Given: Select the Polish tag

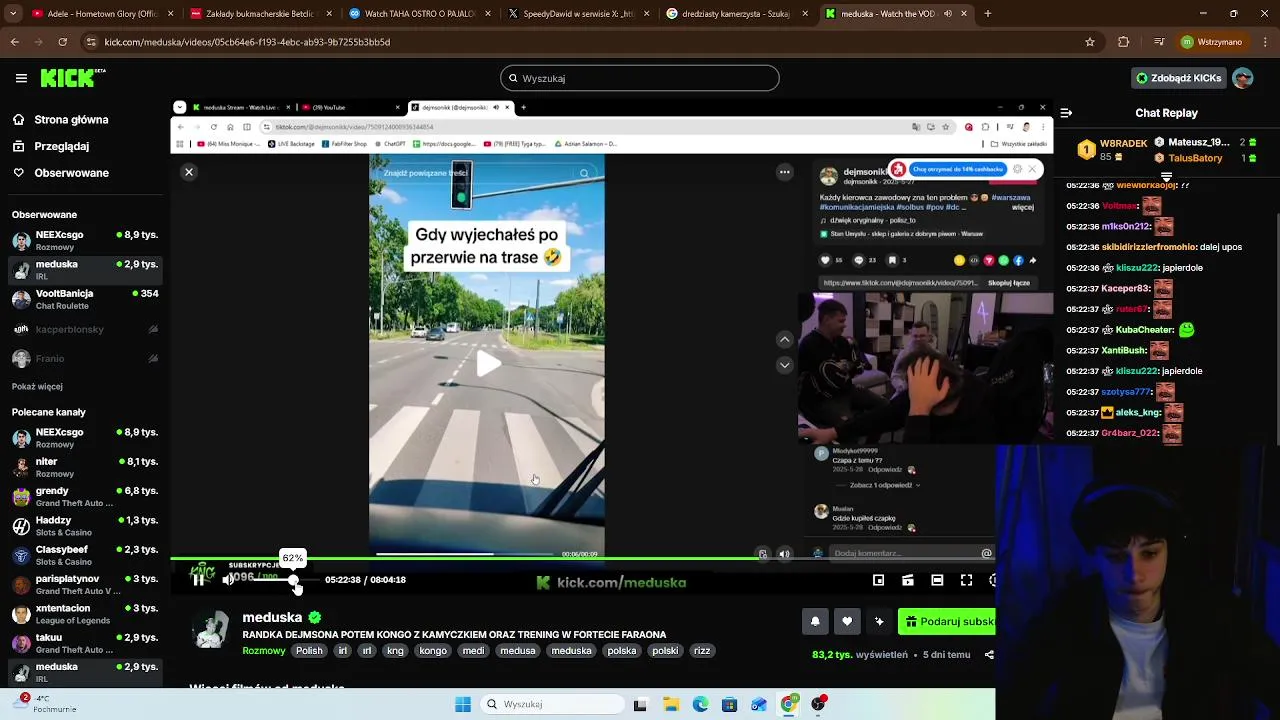Looking at the screenshot, I should (x=309, y=651).
